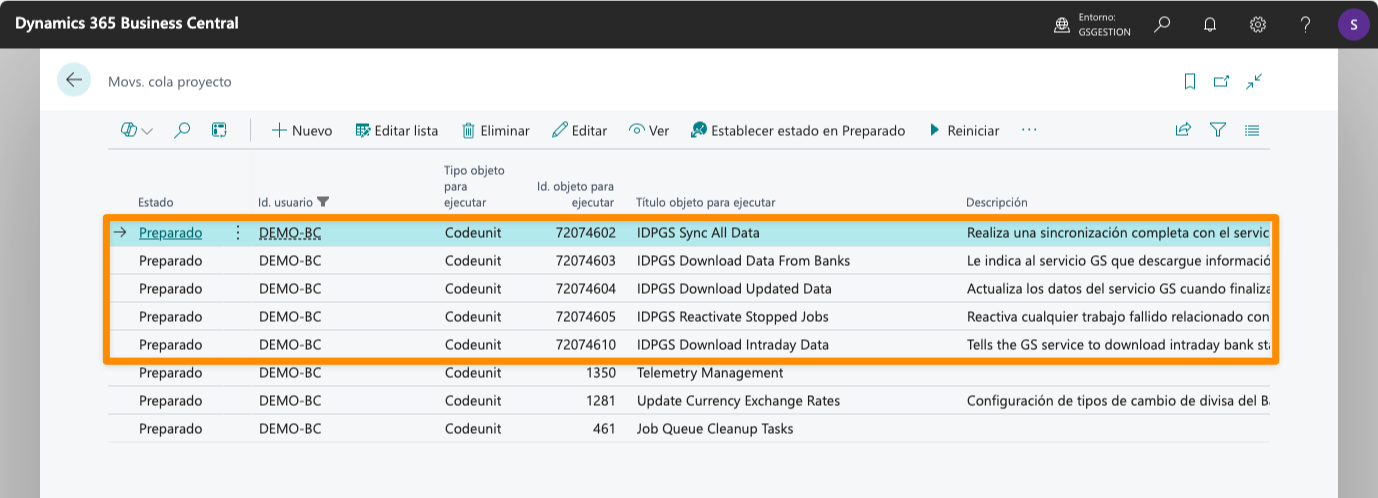Click IDPGS Sync All Data title cell
This screenshot has width=1378, height=498.
(698, 233)
